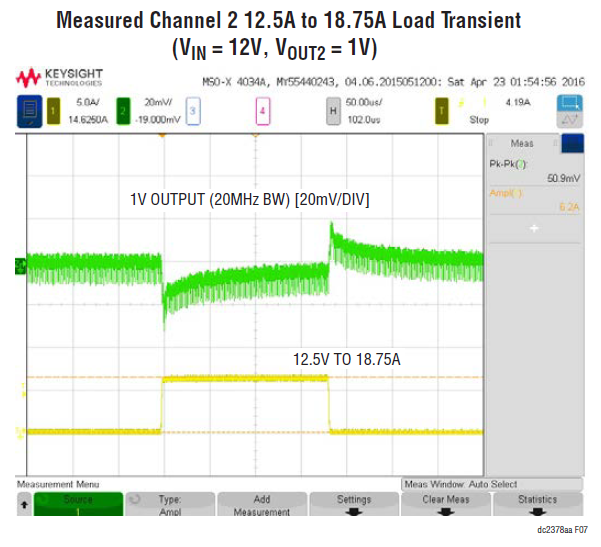Image resolution: width=601 pixels, height=547 pixels.
Task: Select the Source softkey
Action: point(78,505)
